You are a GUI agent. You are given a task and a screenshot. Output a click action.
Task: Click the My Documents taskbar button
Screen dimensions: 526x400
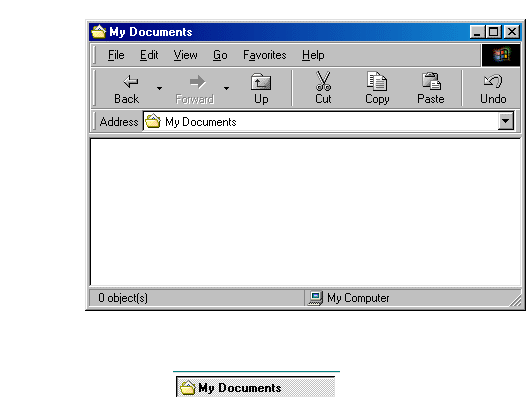pyautogui.click(x=256, y=388)
